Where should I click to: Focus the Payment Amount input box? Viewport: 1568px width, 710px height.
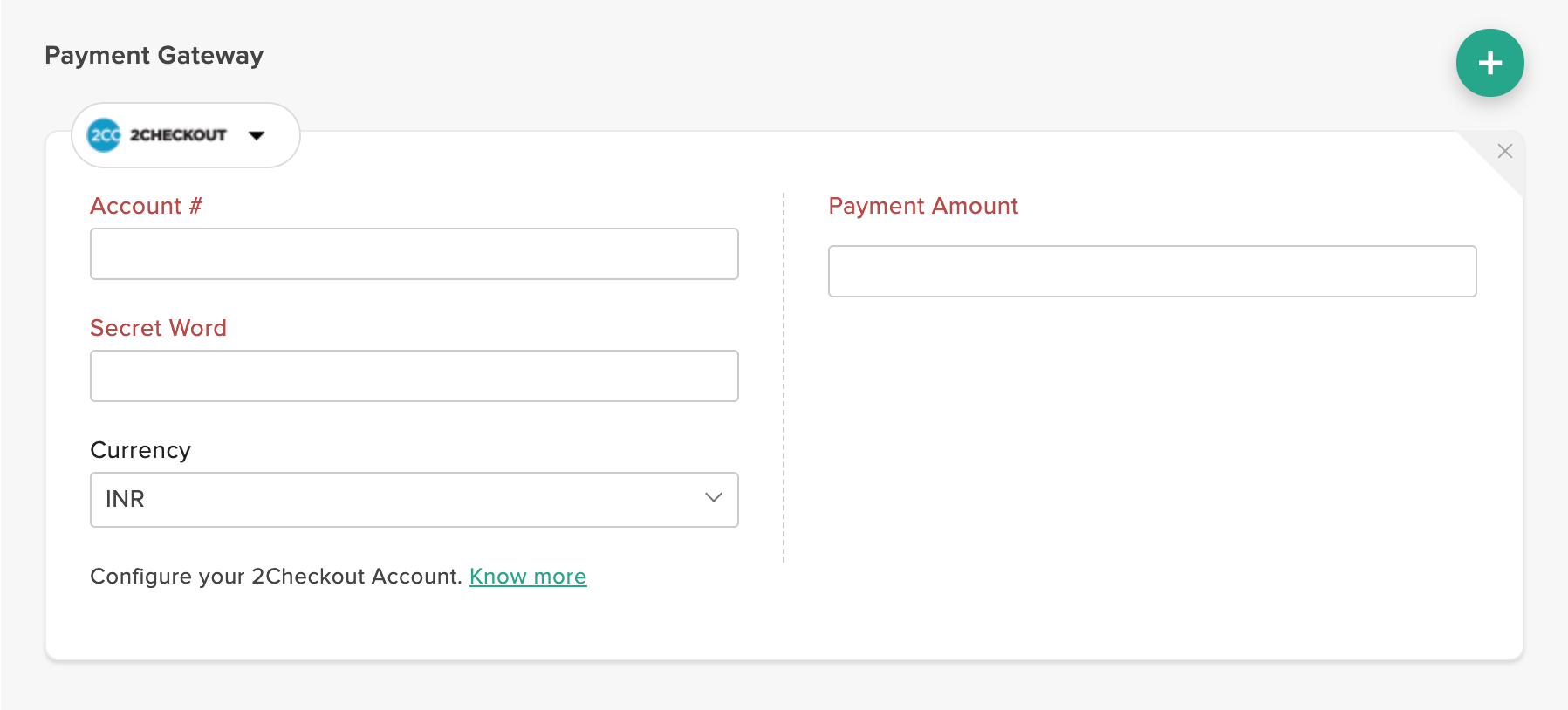coord(1152,271)
